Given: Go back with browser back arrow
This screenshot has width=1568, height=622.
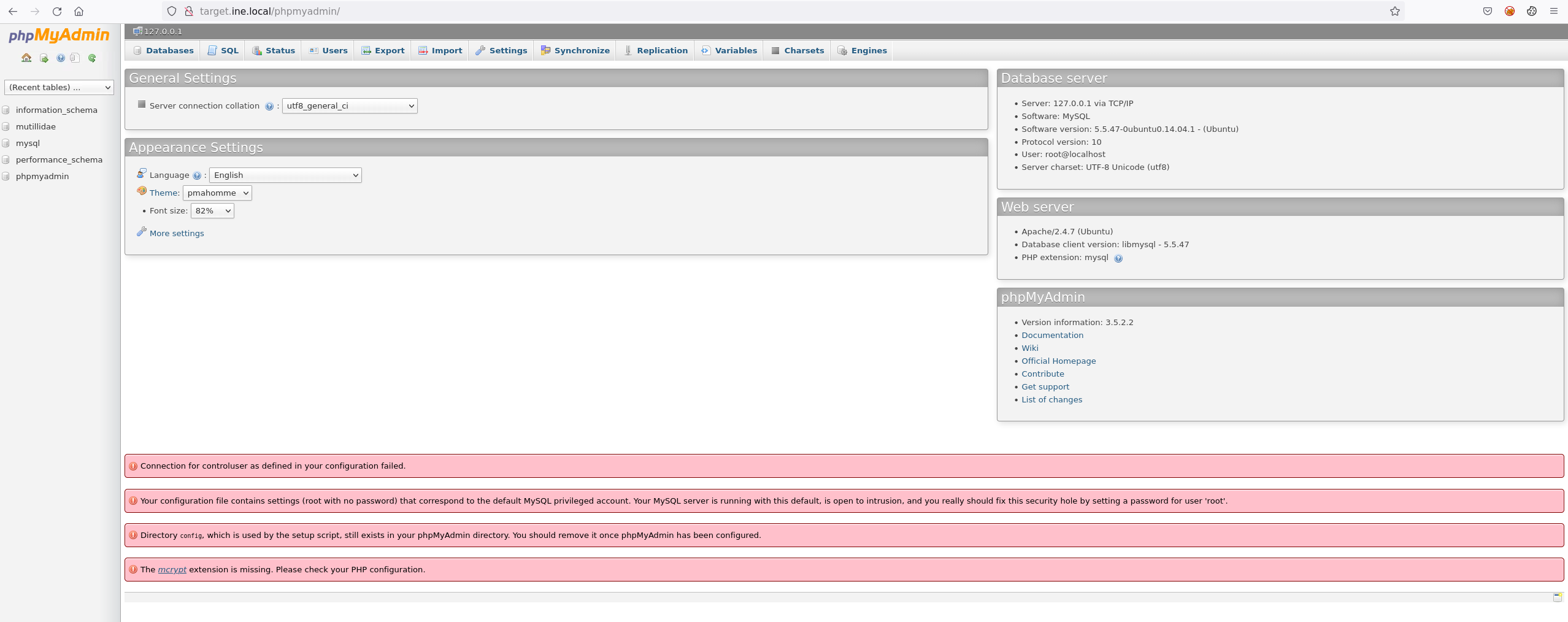Looking at the screenshot, I should (x=13, y=11).
